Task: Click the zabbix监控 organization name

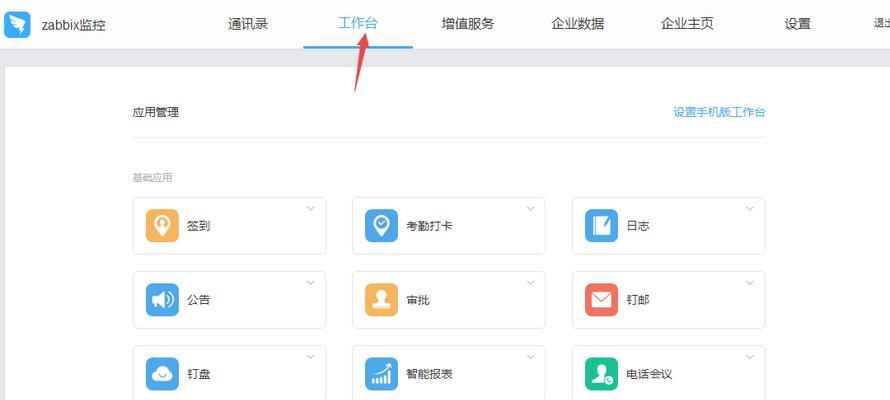Action: point(74,25)
